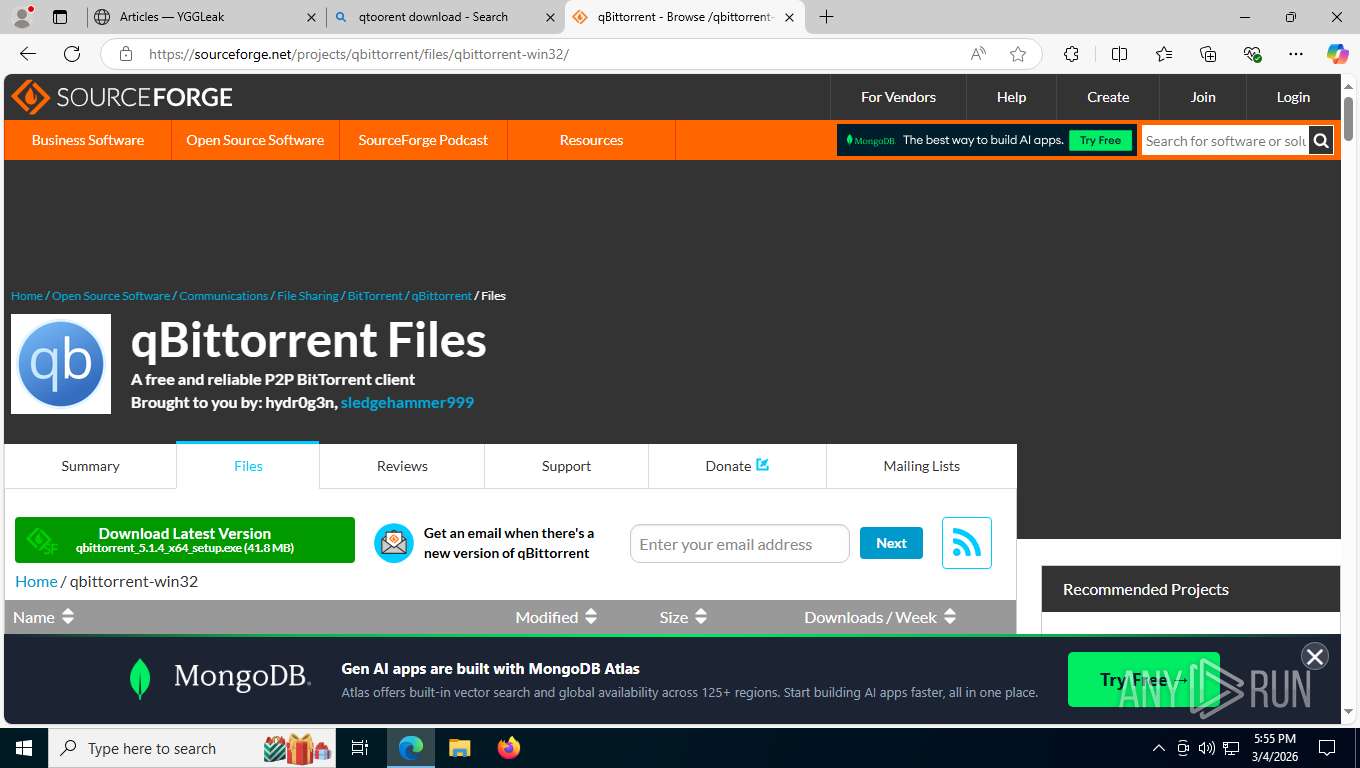Click the Read aloud icon

pyautogui.click(x=978, y=54)
